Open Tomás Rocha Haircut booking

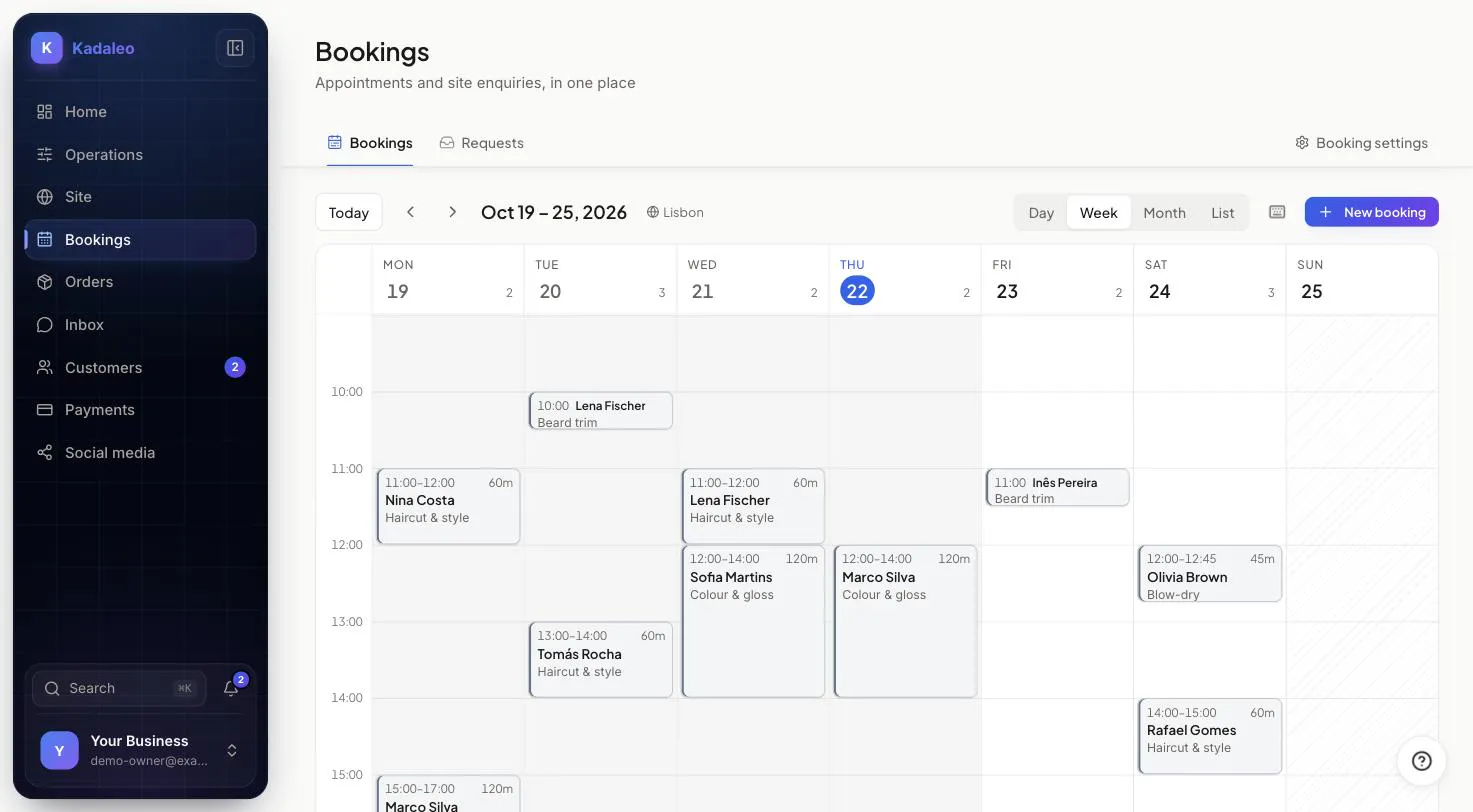(600, 659)
